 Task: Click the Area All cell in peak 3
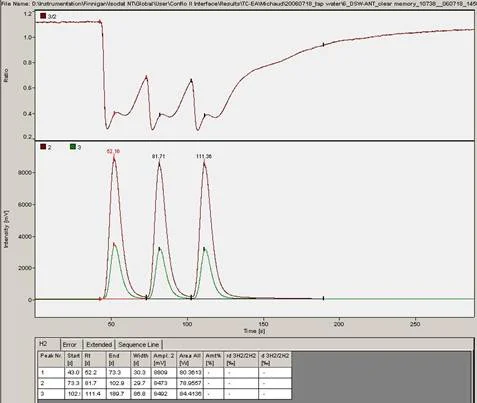point(190,394)
